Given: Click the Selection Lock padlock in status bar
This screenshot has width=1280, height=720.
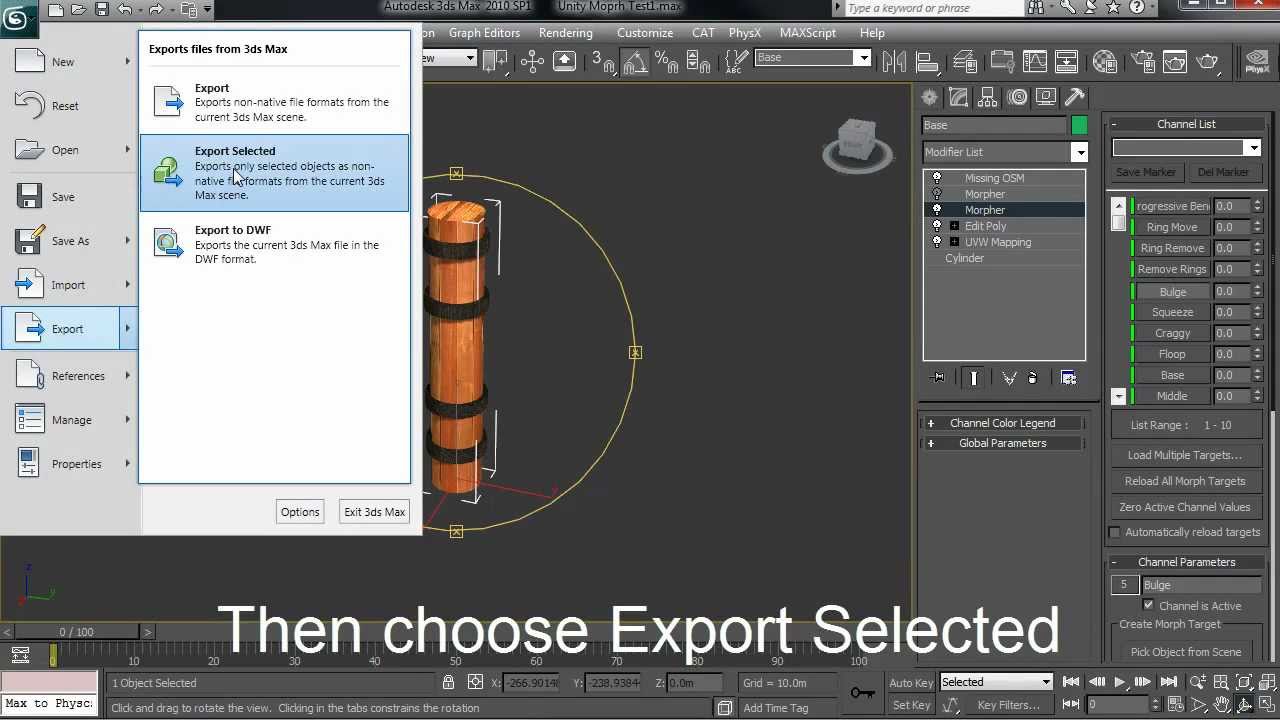Looking at the screenshot, I should pyautogui.click(x=449, y=682).
